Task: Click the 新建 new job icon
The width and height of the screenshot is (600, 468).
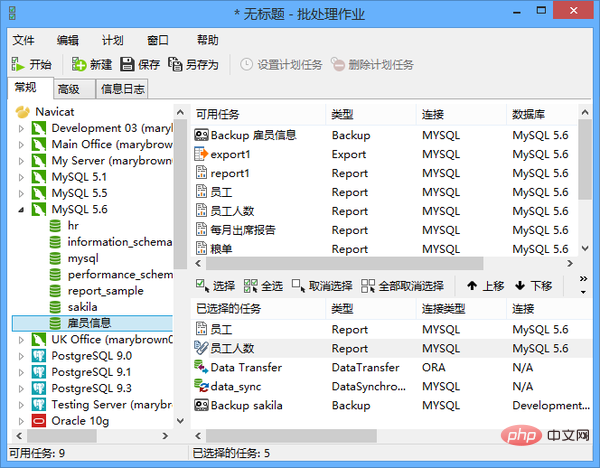Action: pos(79,64)
